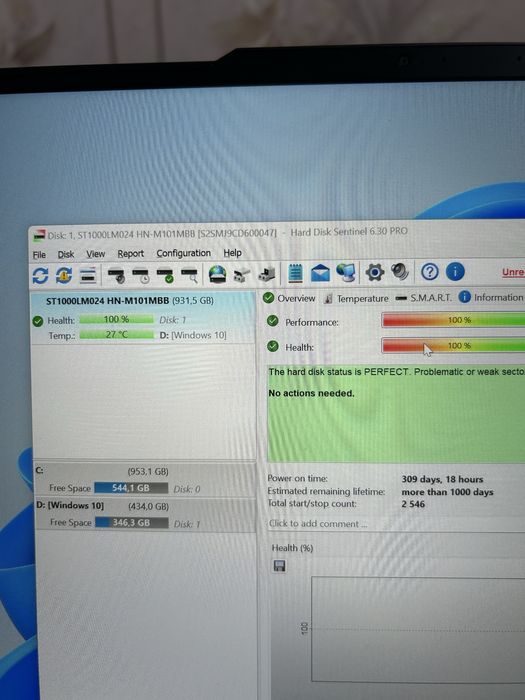Click the C: free space 544,1 GB bar
Viewport: 525px width, 700px height.
click(131, 488)
